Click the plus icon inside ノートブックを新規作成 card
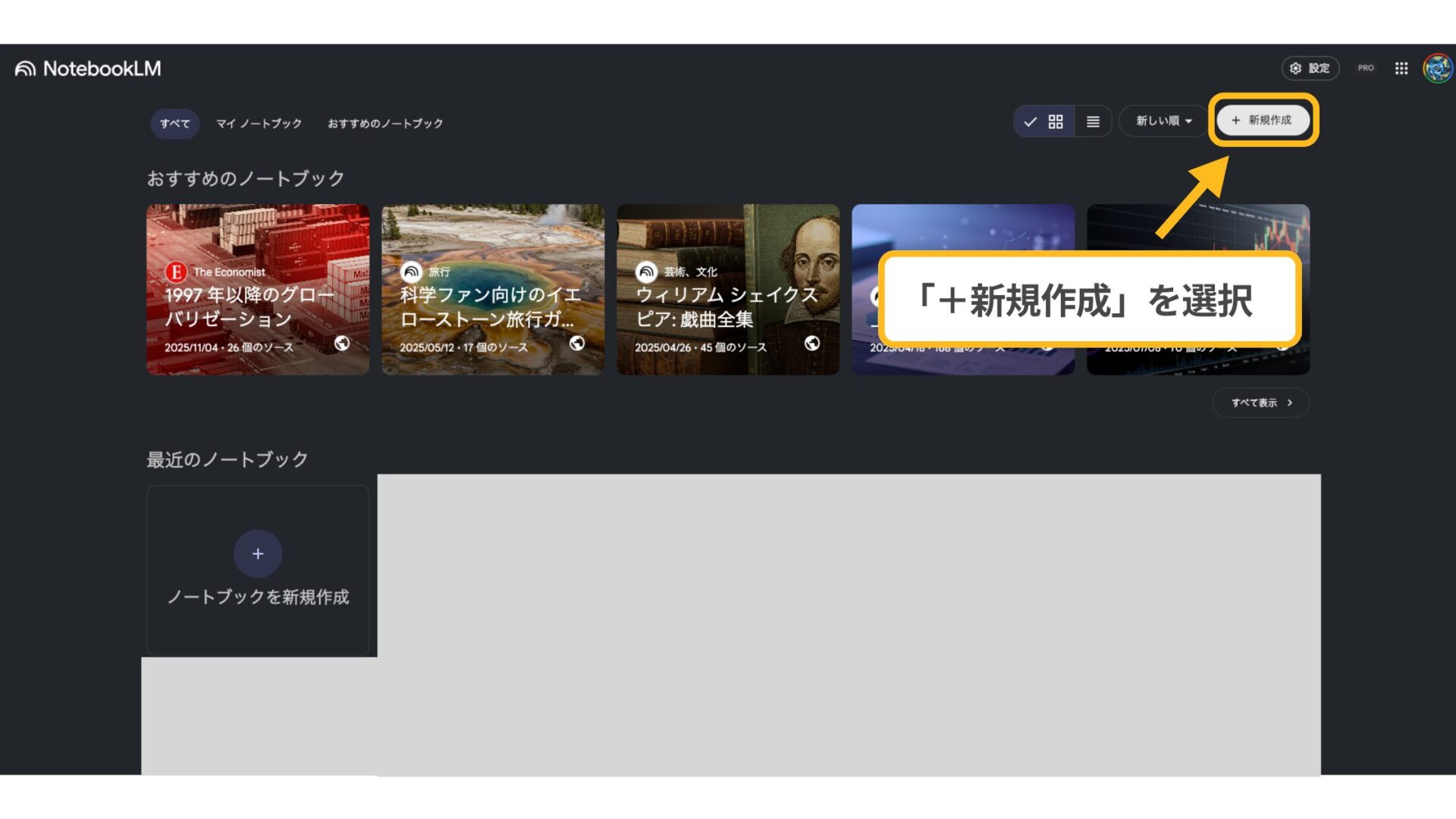The width and height of the screenshot is (1456, 819). click(257, 554)
